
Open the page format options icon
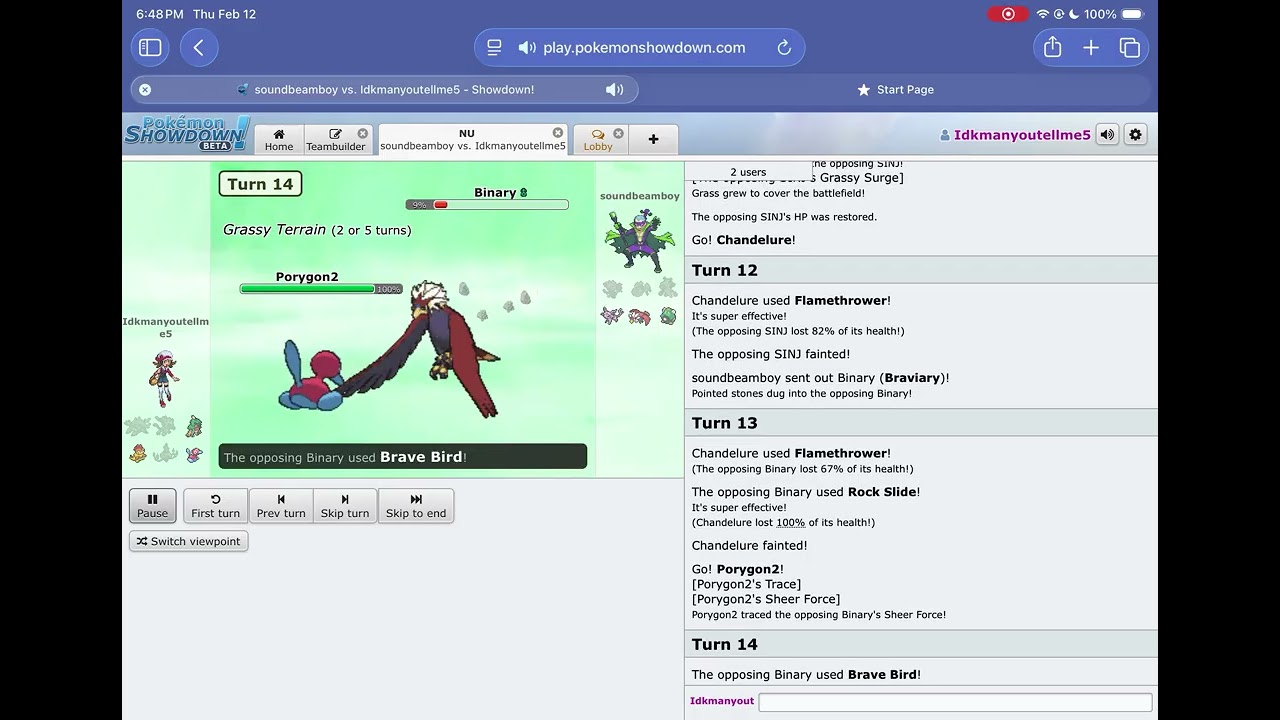[494, 47]
